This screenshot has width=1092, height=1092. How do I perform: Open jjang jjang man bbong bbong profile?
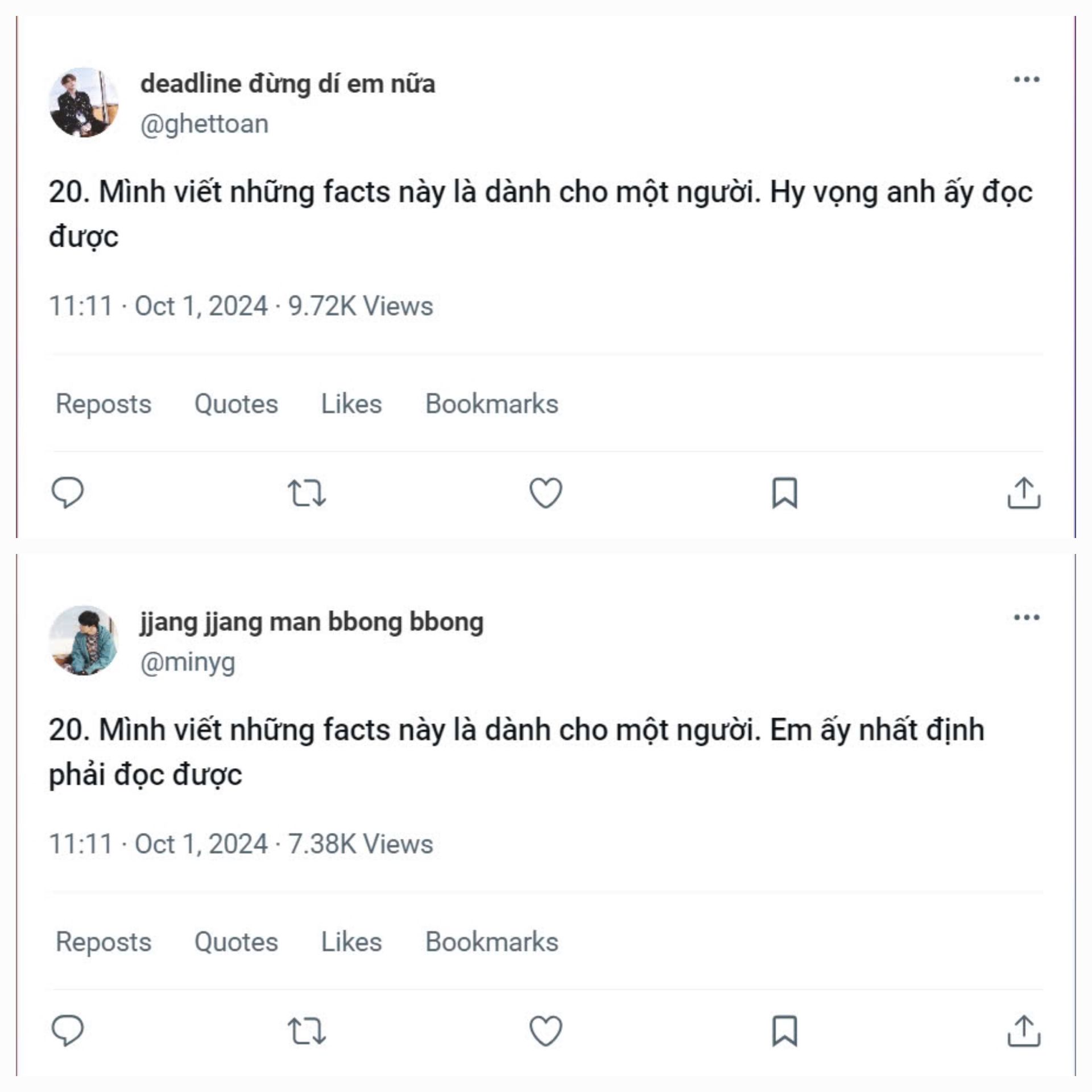(x=312, y=622)
